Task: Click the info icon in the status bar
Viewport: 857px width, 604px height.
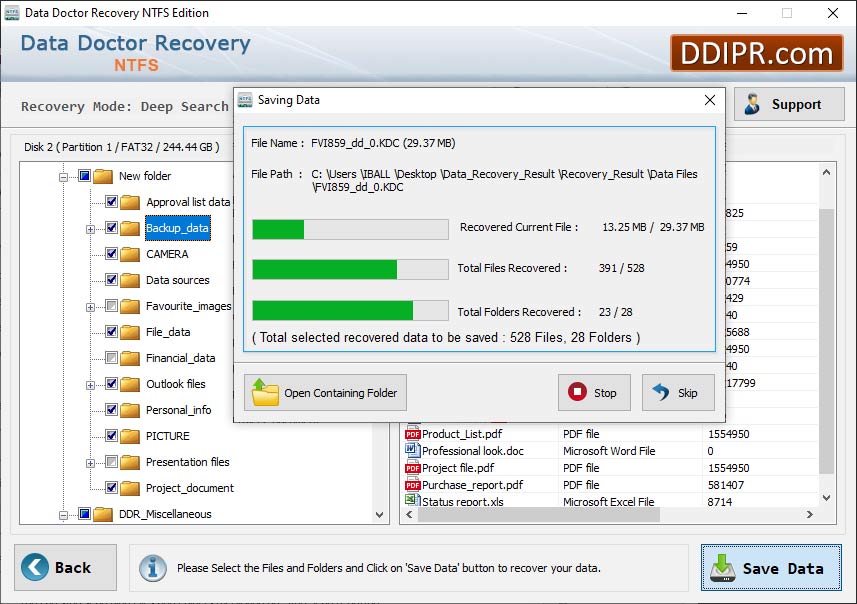Action: pyautogui.click(x=153, y=568)
